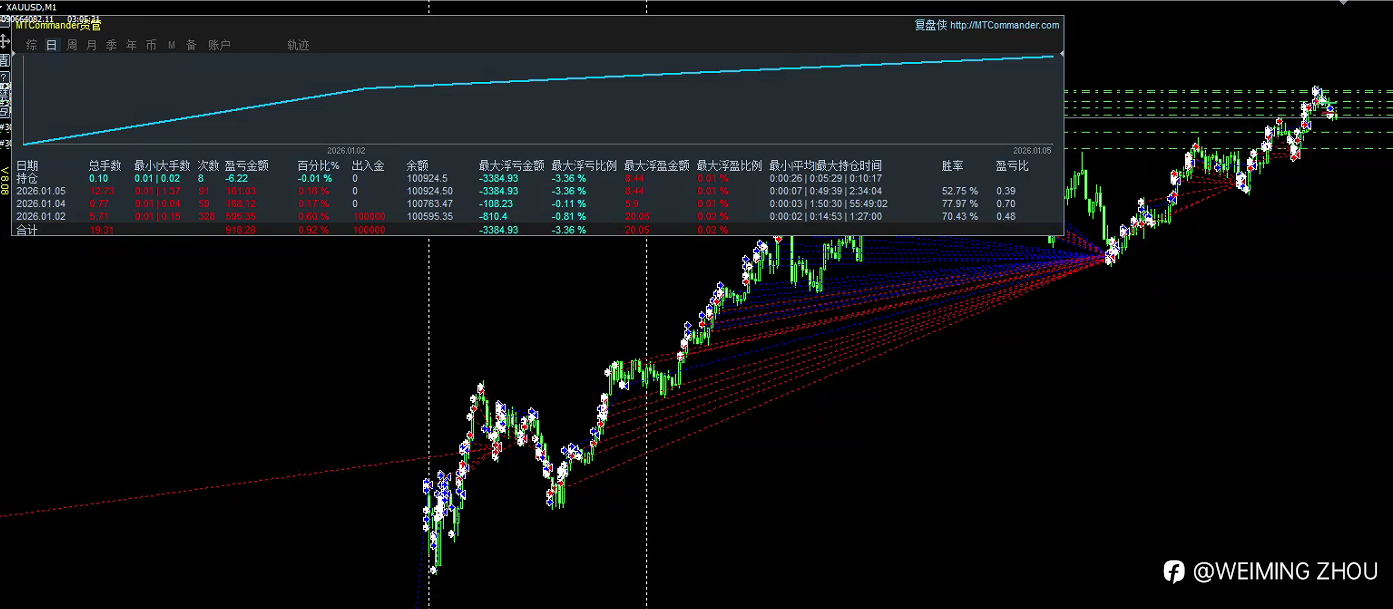Click the -810.4 max floating loss
This screenshot has width=1393, height=609.
[493, 217]
